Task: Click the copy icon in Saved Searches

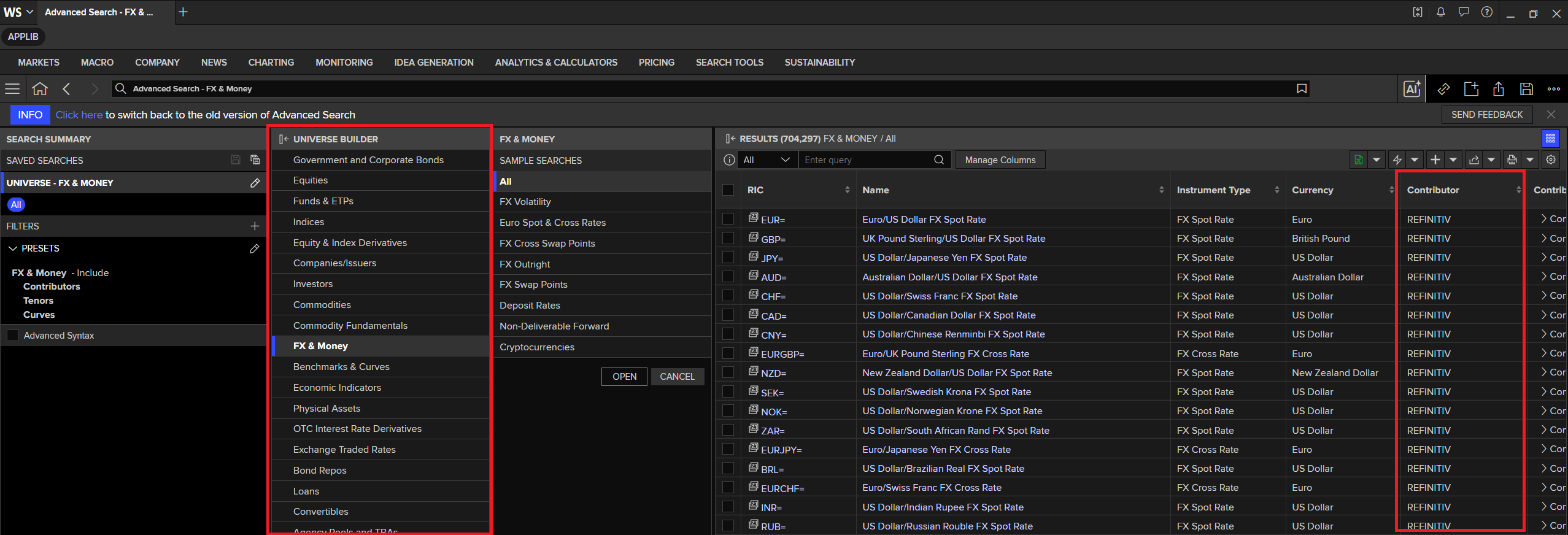Action: tap(255, 160)
